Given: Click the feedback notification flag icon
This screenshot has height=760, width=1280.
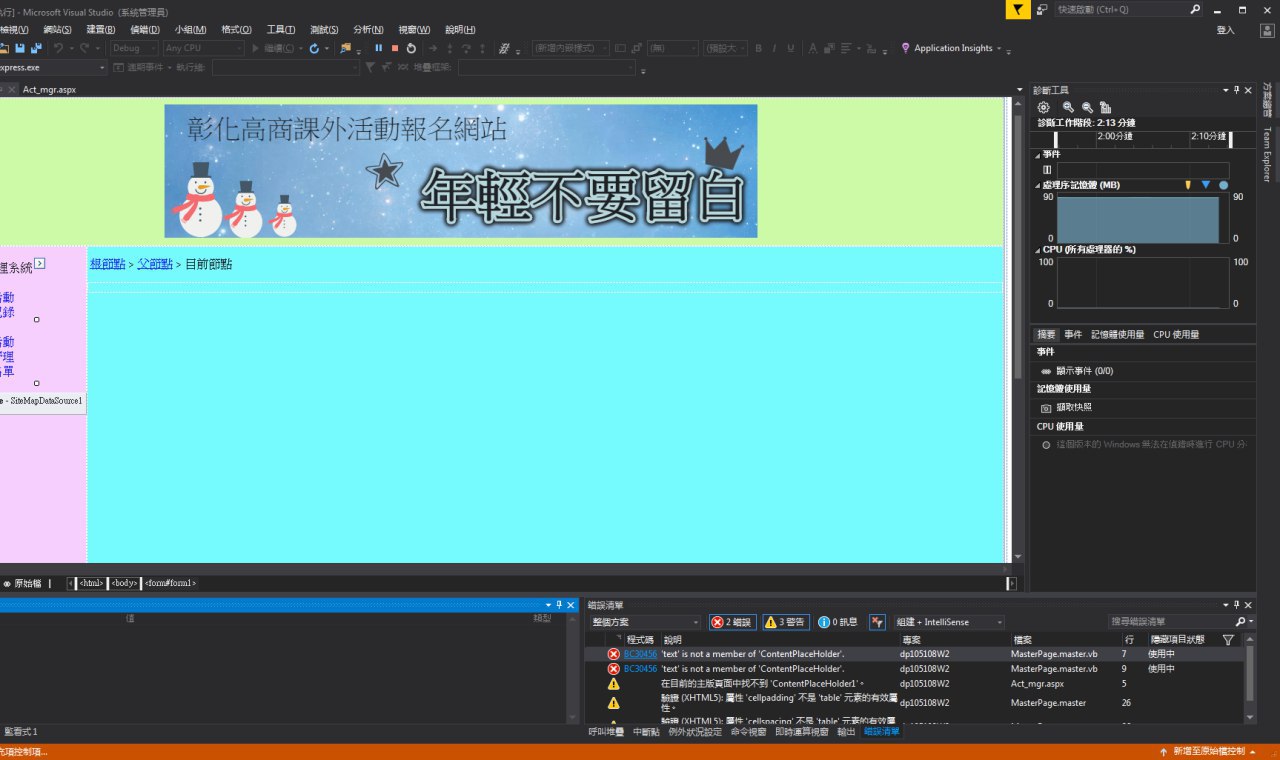Looking at the screenshot, I should 1016,9.
